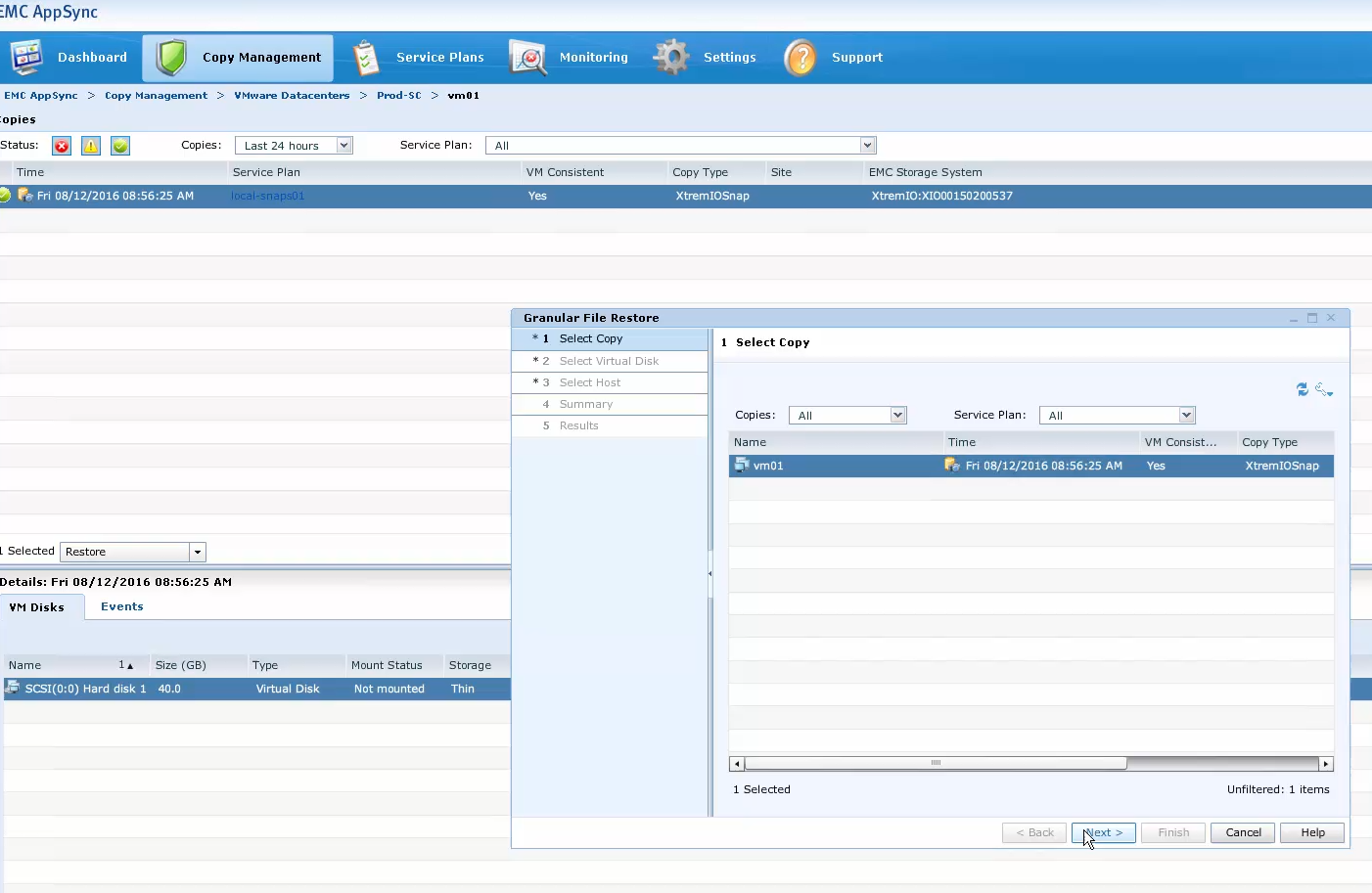Click the Help button

tap(1313, 833)
